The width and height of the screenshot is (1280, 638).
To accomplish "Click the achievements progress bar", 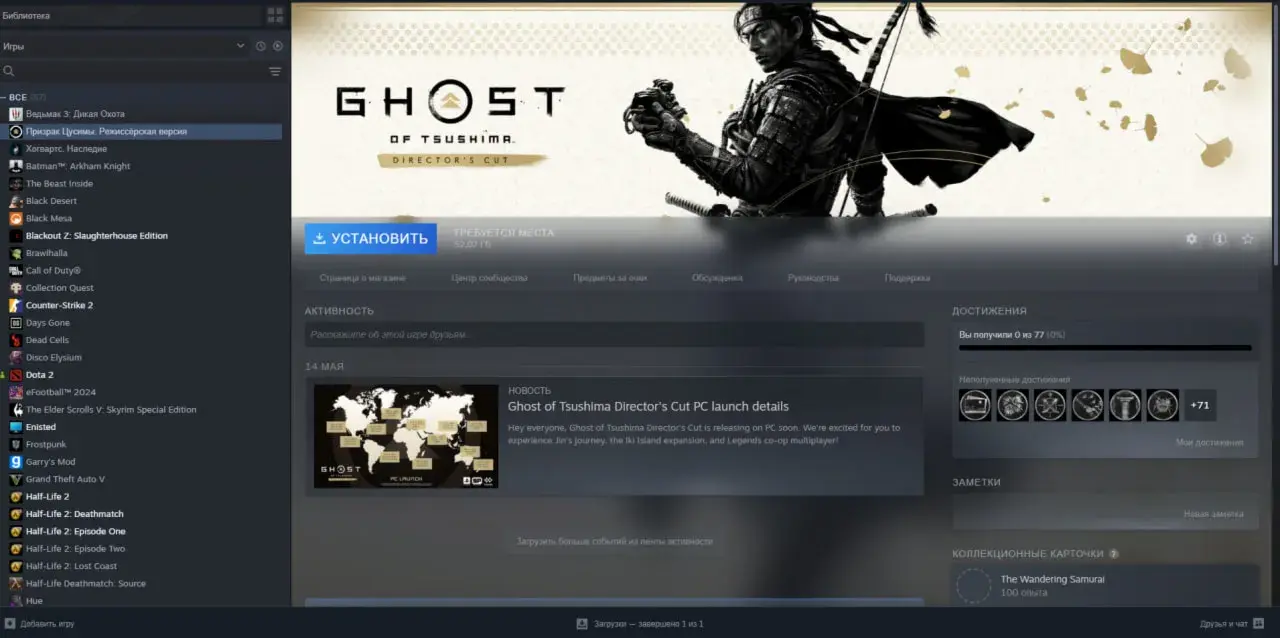I will pos(1105,348).
